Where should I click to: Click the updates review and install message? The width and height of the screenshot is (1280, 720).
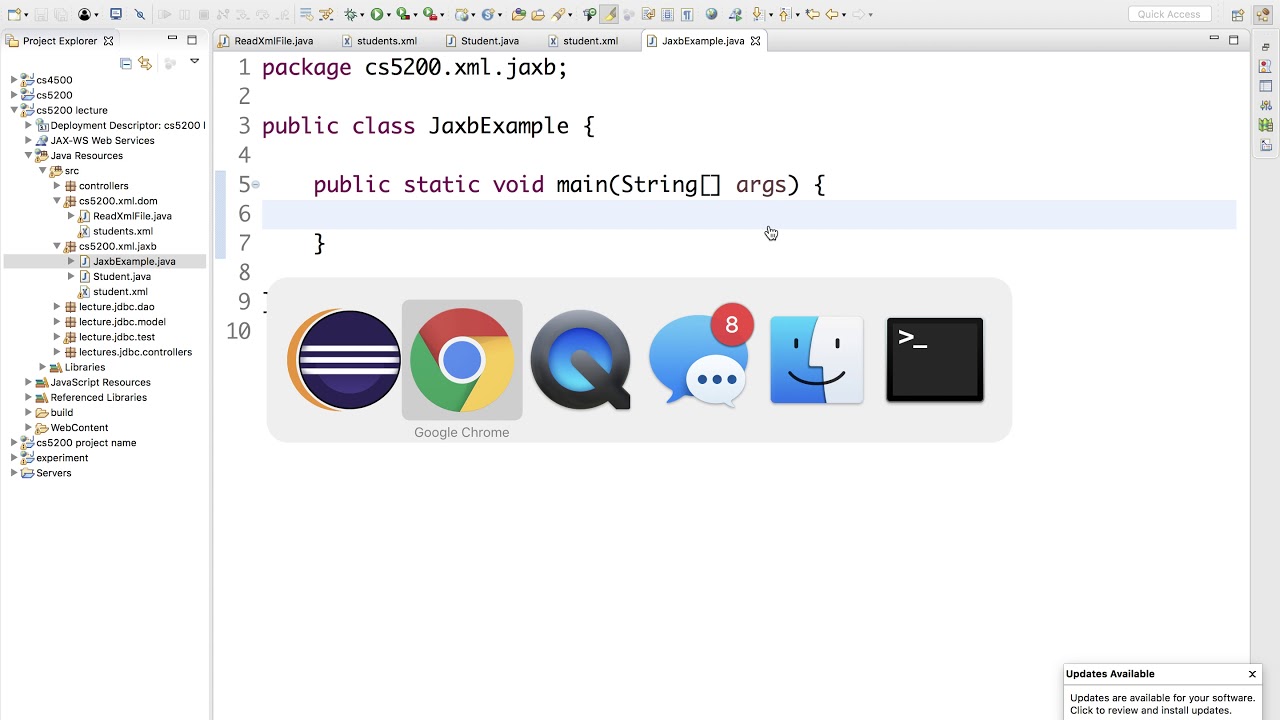[x=1162, y=704]
